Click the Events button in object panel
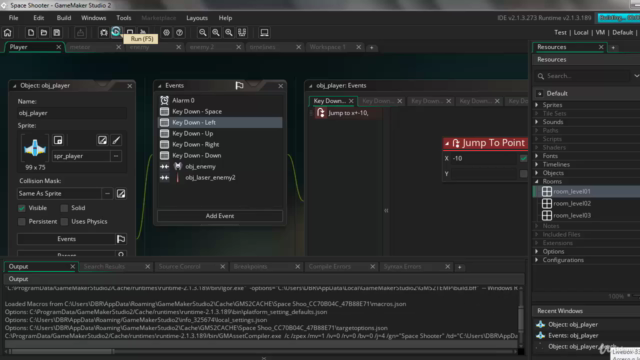Screen dimensions: 640x360 point(67,239)
